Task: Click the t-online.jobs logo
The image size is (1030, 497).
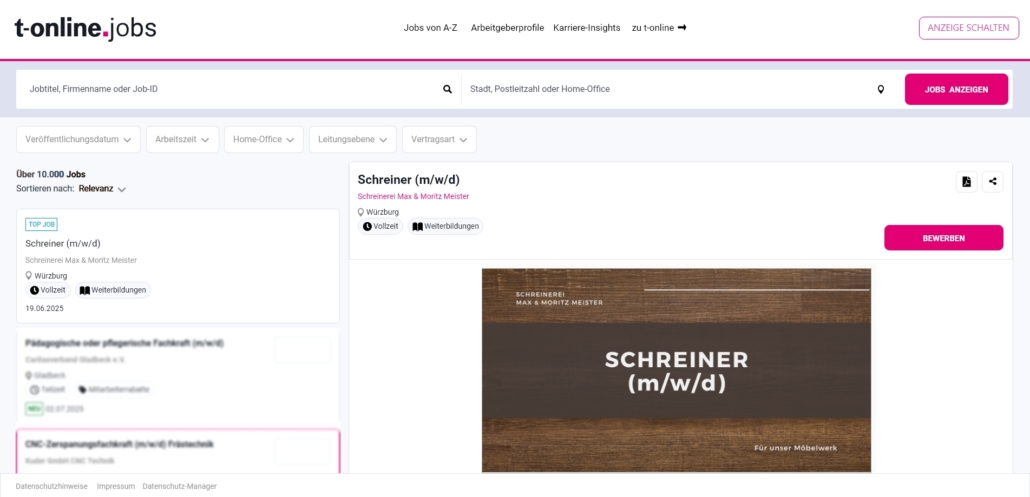Action: (85, 29)
